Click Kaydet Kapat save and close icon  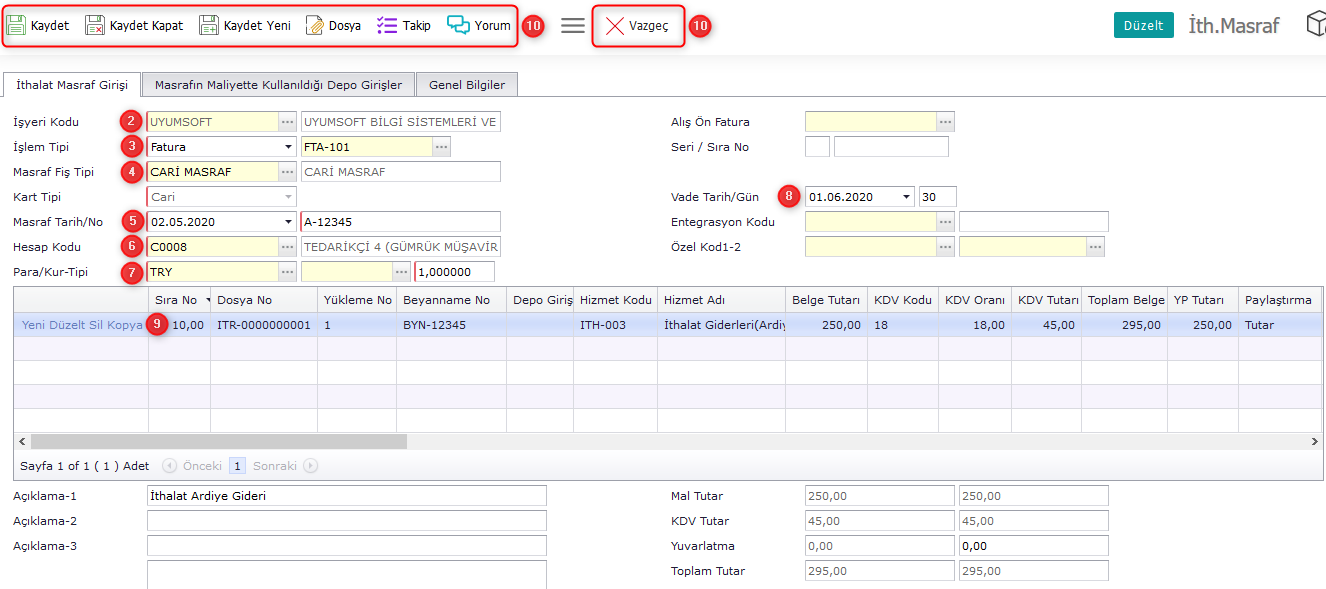95,26
